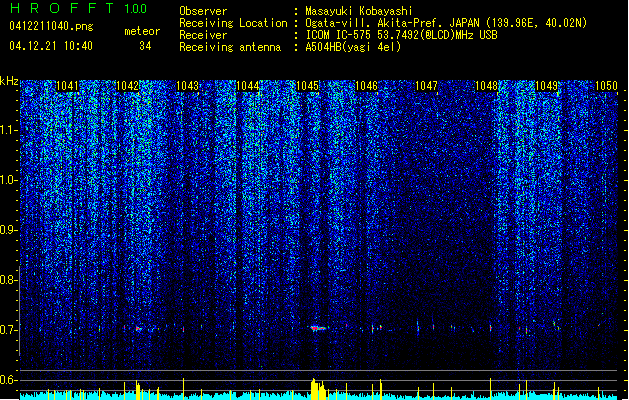Select the filename 0412211040.png
Viewport: 629px width, 400px height.
(51, 26)
